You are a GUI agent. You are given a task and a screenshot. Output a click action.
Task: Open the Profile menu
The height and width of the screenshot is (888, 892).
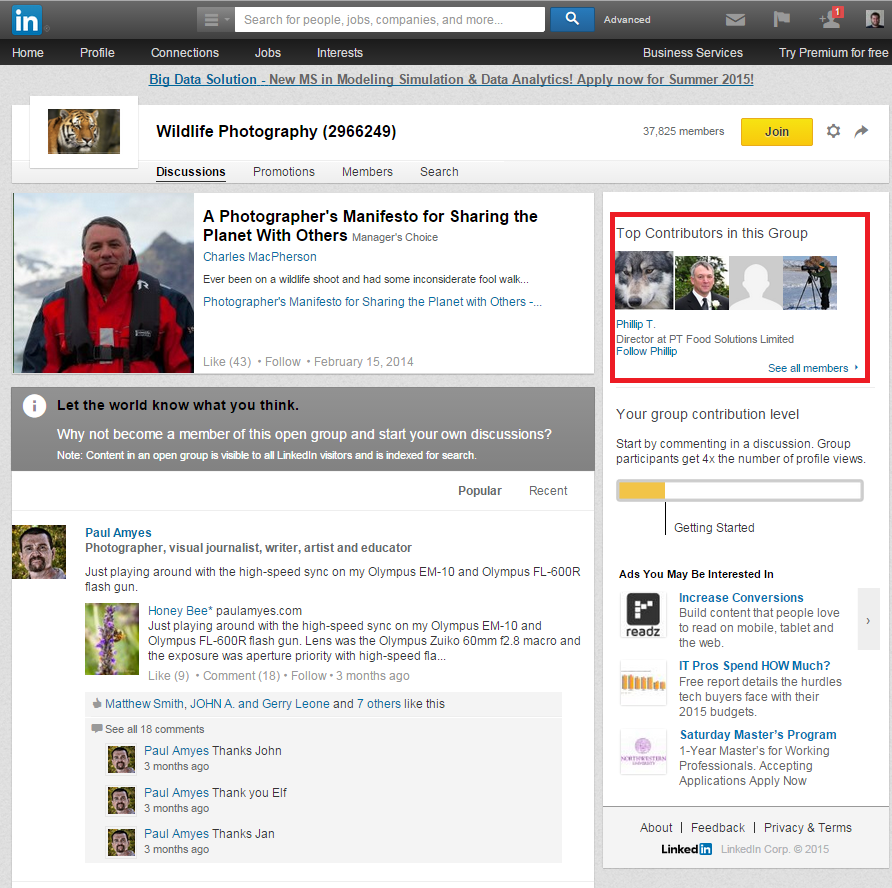[97, 53]
